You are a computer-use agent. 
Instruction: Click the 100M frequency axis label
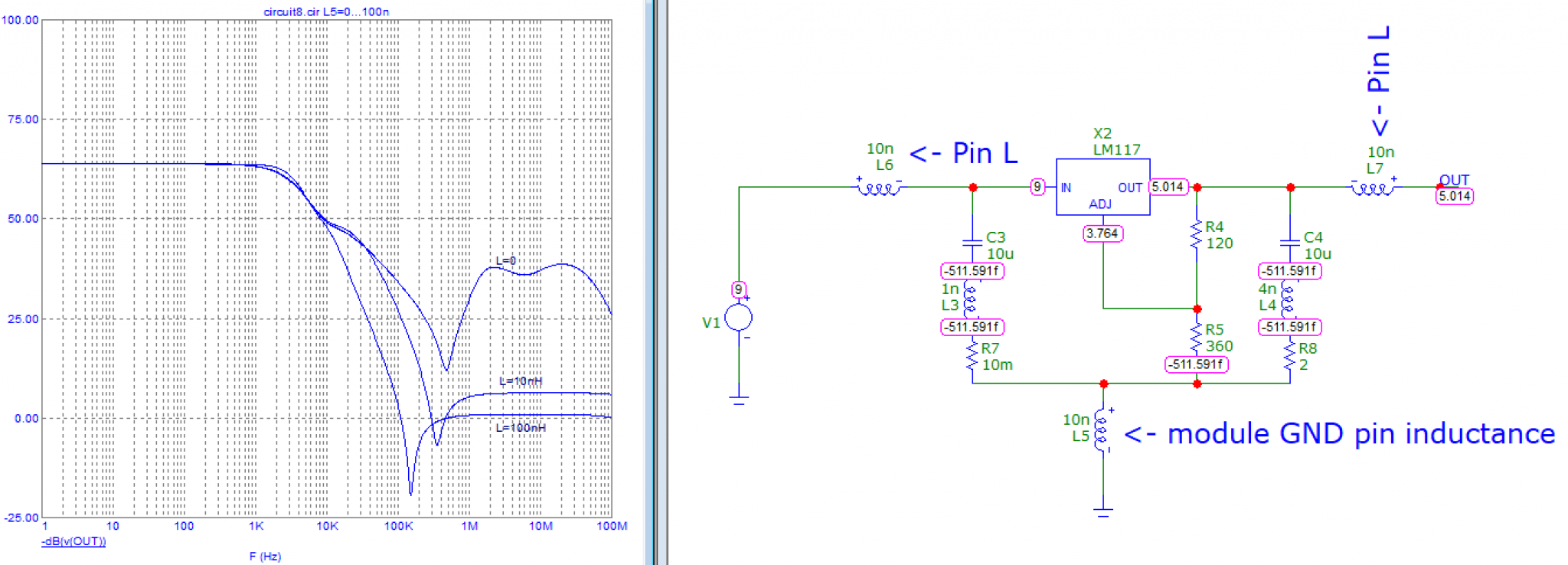tap(612, 526)
